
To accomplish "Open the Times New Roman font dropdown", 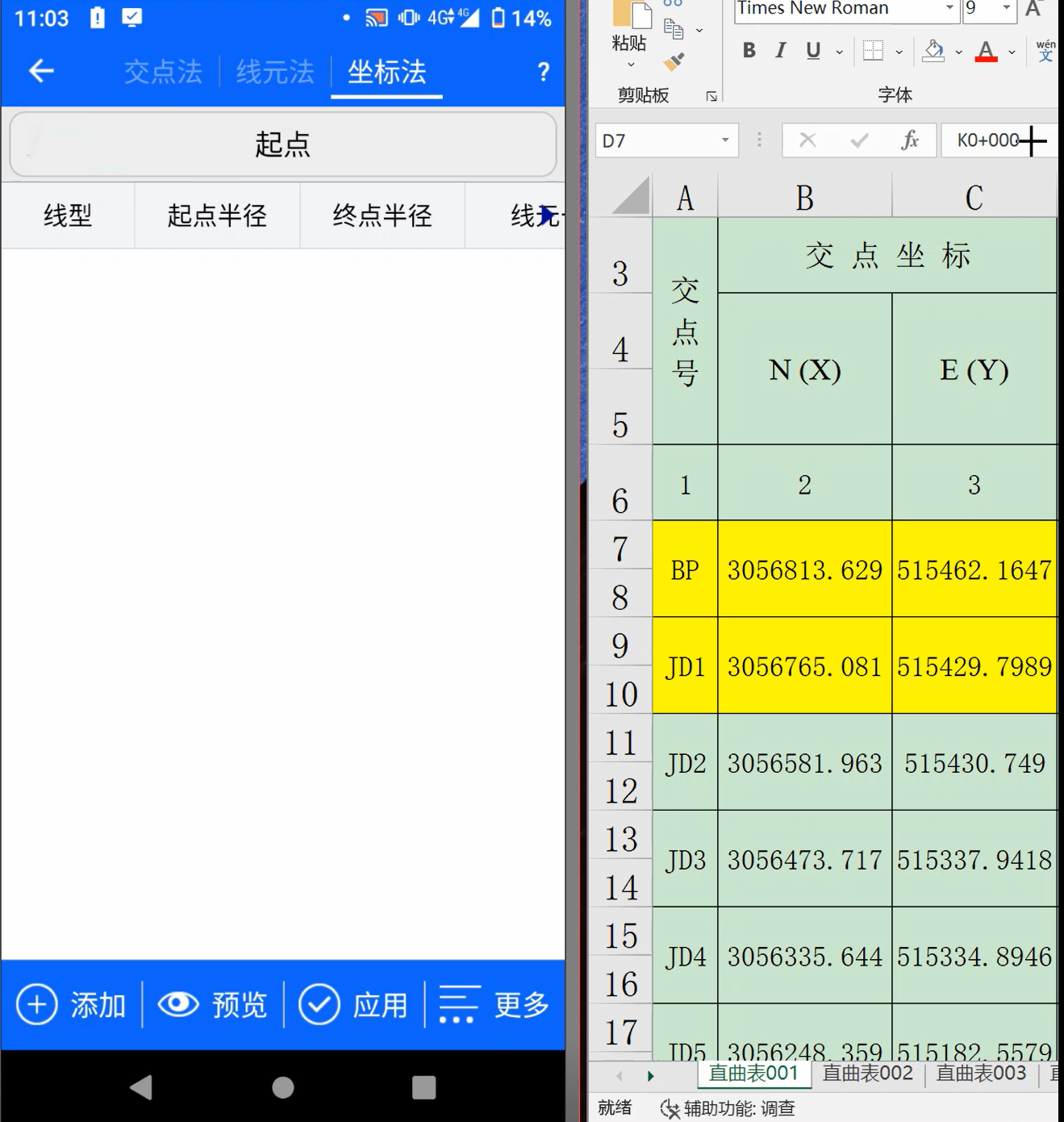I will 949,8.
